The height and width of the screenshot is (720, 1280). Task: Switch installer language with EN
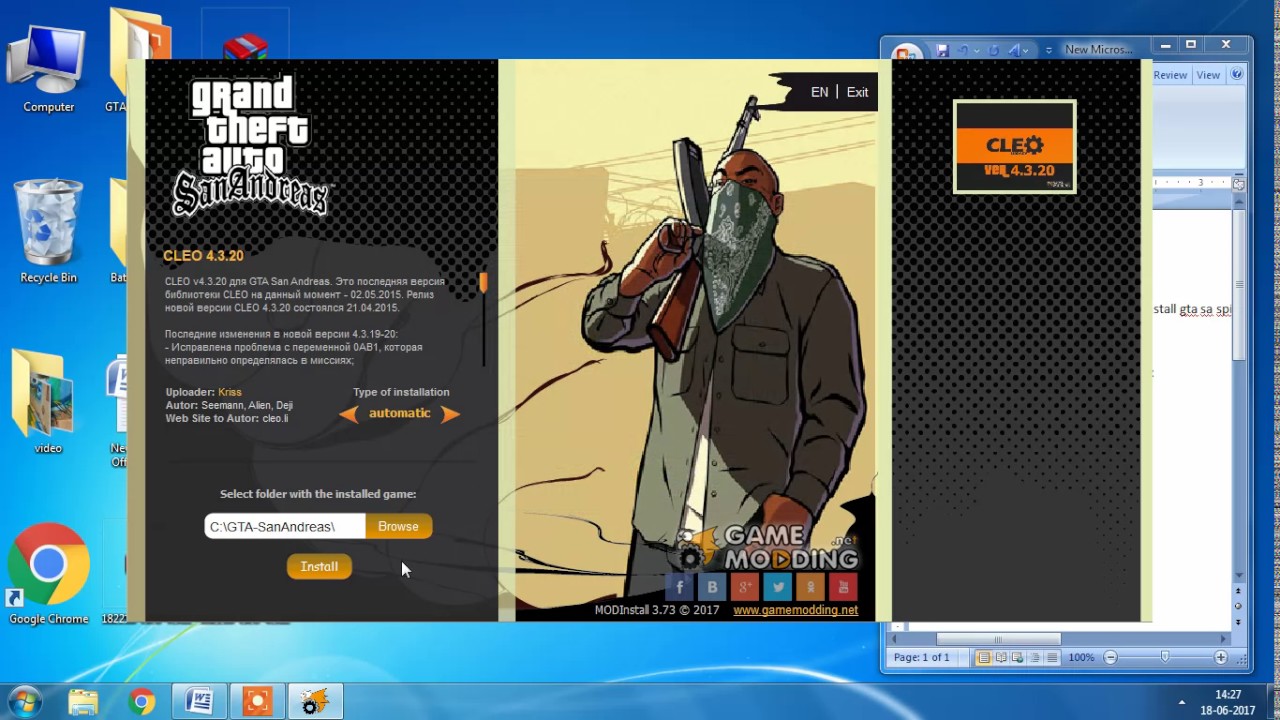819,92
